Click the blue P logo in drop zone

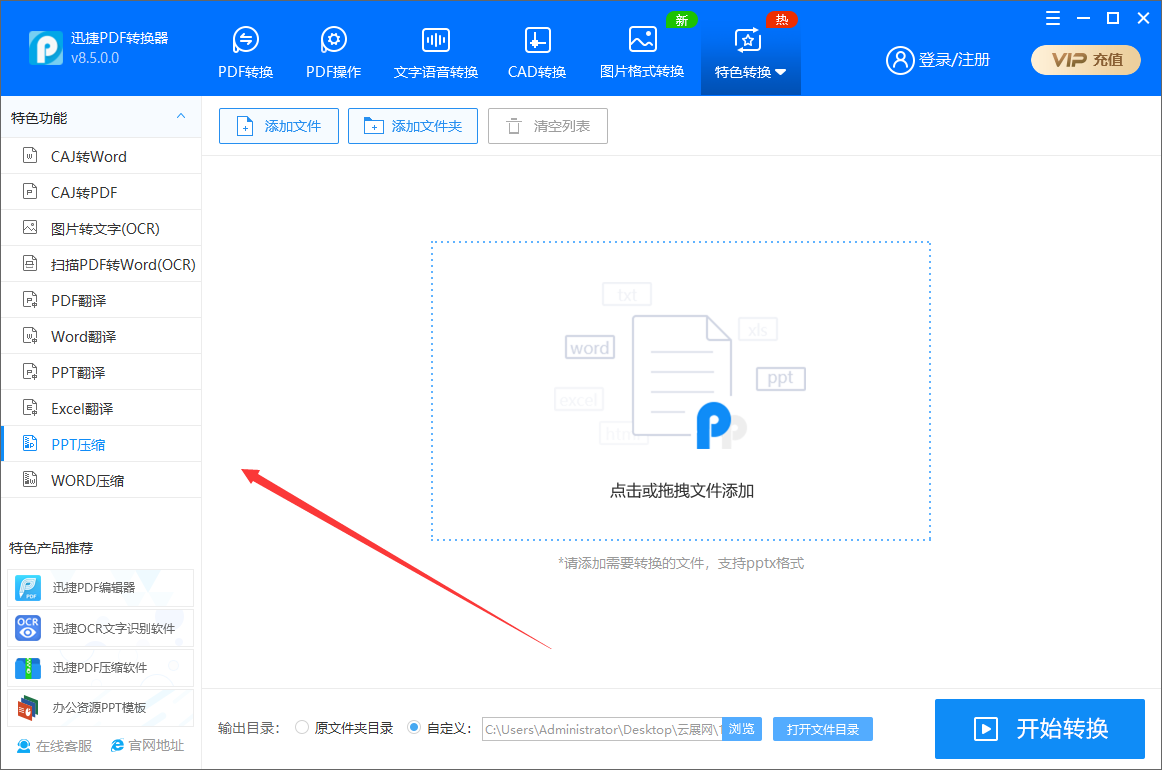tap(714, 425)
